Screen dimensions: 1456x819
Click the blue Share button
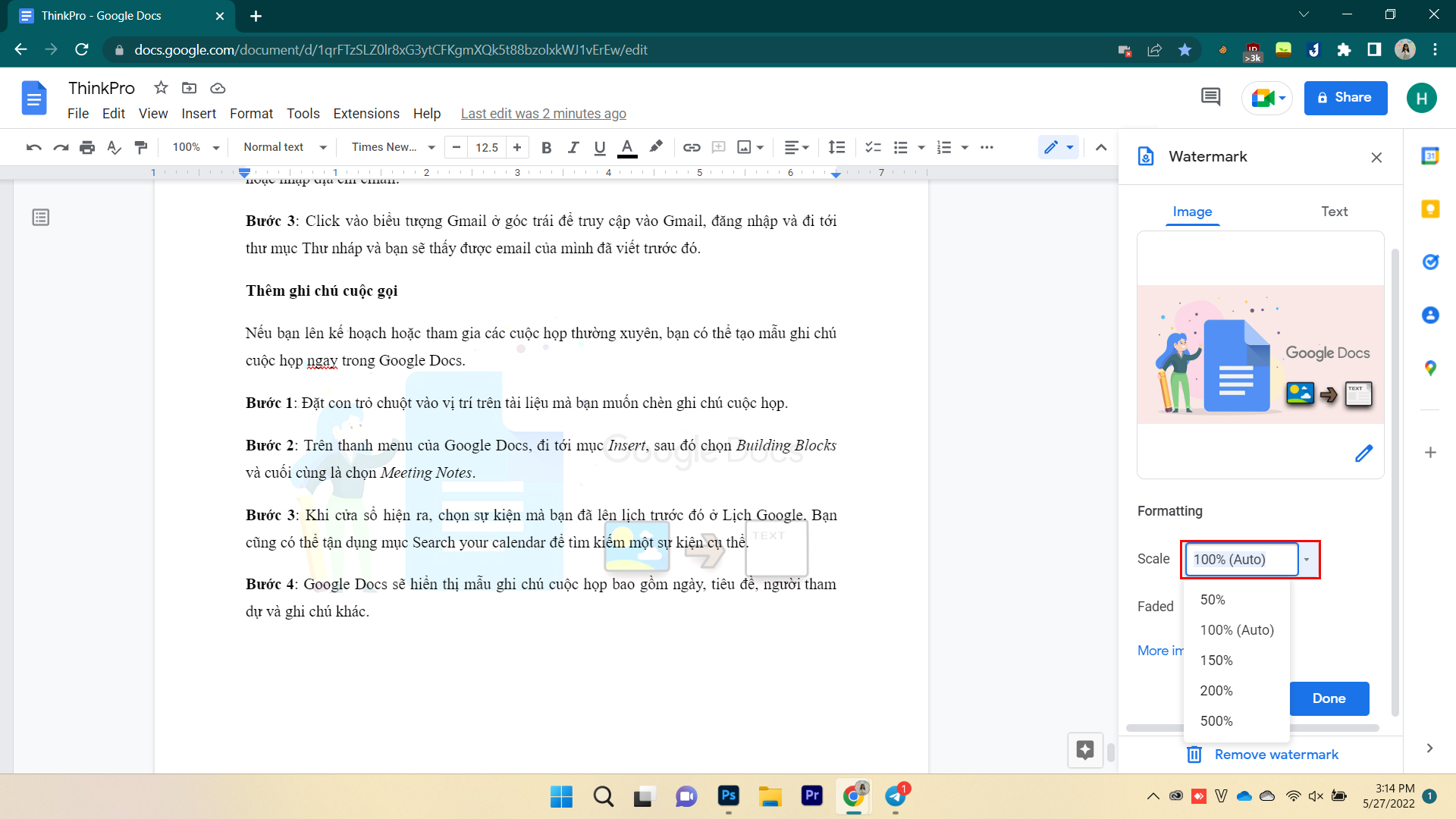pos(1345,98)
